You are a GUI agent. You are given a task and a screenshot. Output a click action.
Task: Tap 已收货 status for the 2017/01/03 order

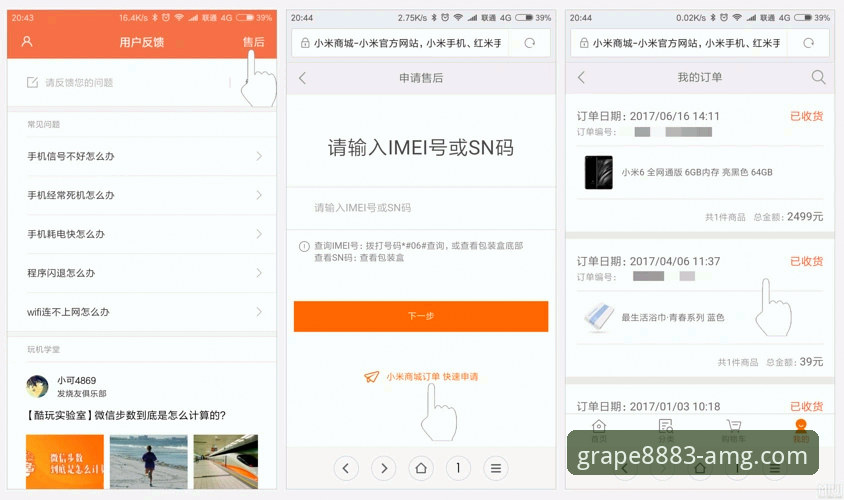(x=806, y=406)
